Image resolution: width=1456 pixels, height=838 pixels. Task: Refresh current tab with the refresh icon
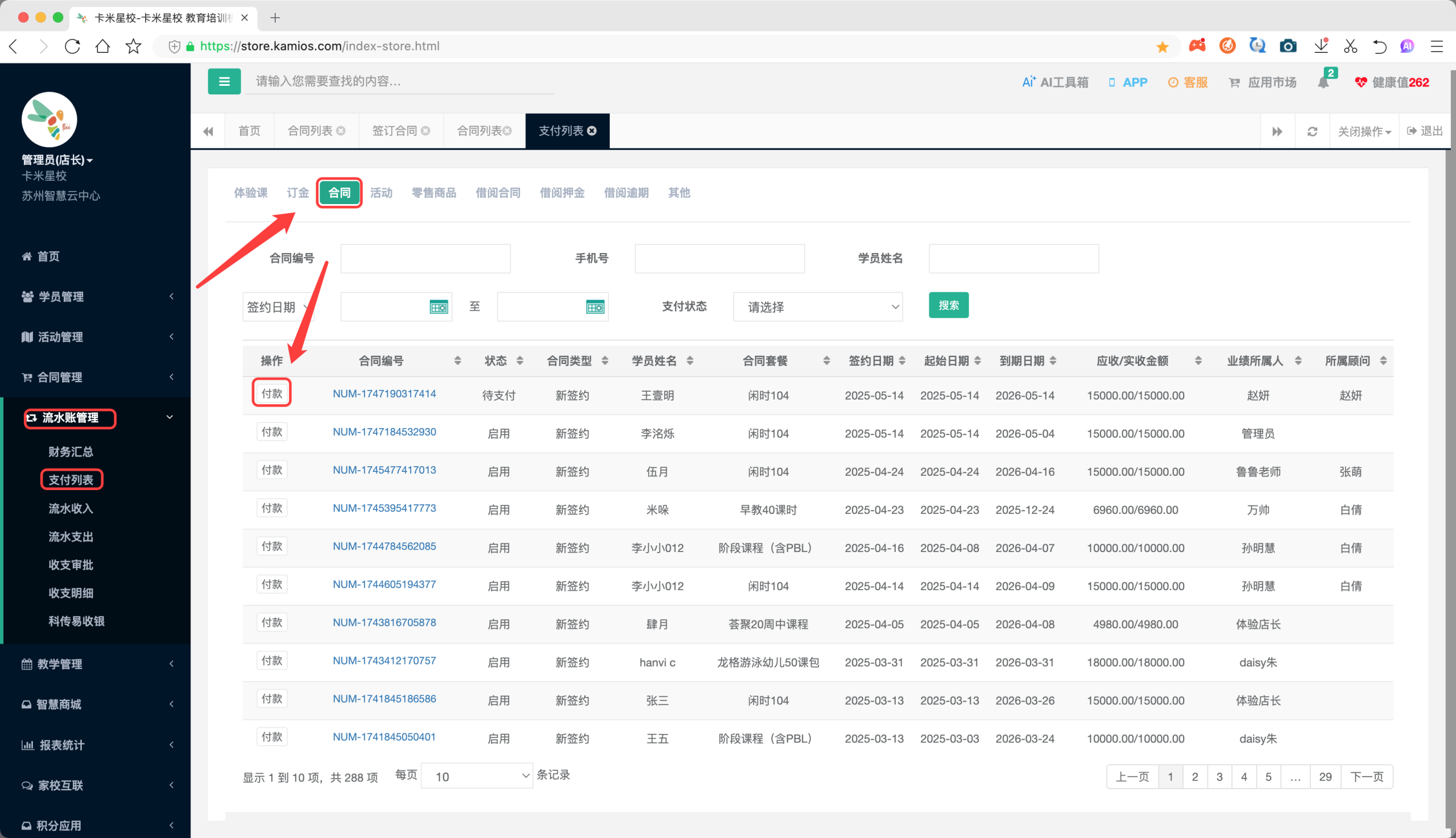1312,131
